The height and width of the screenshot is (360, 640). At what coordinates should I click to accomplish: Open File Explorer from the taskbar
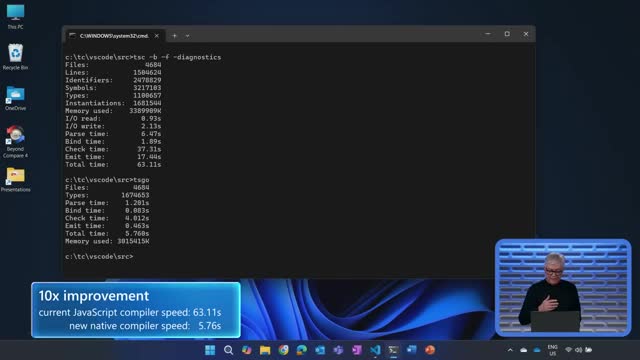265,350
